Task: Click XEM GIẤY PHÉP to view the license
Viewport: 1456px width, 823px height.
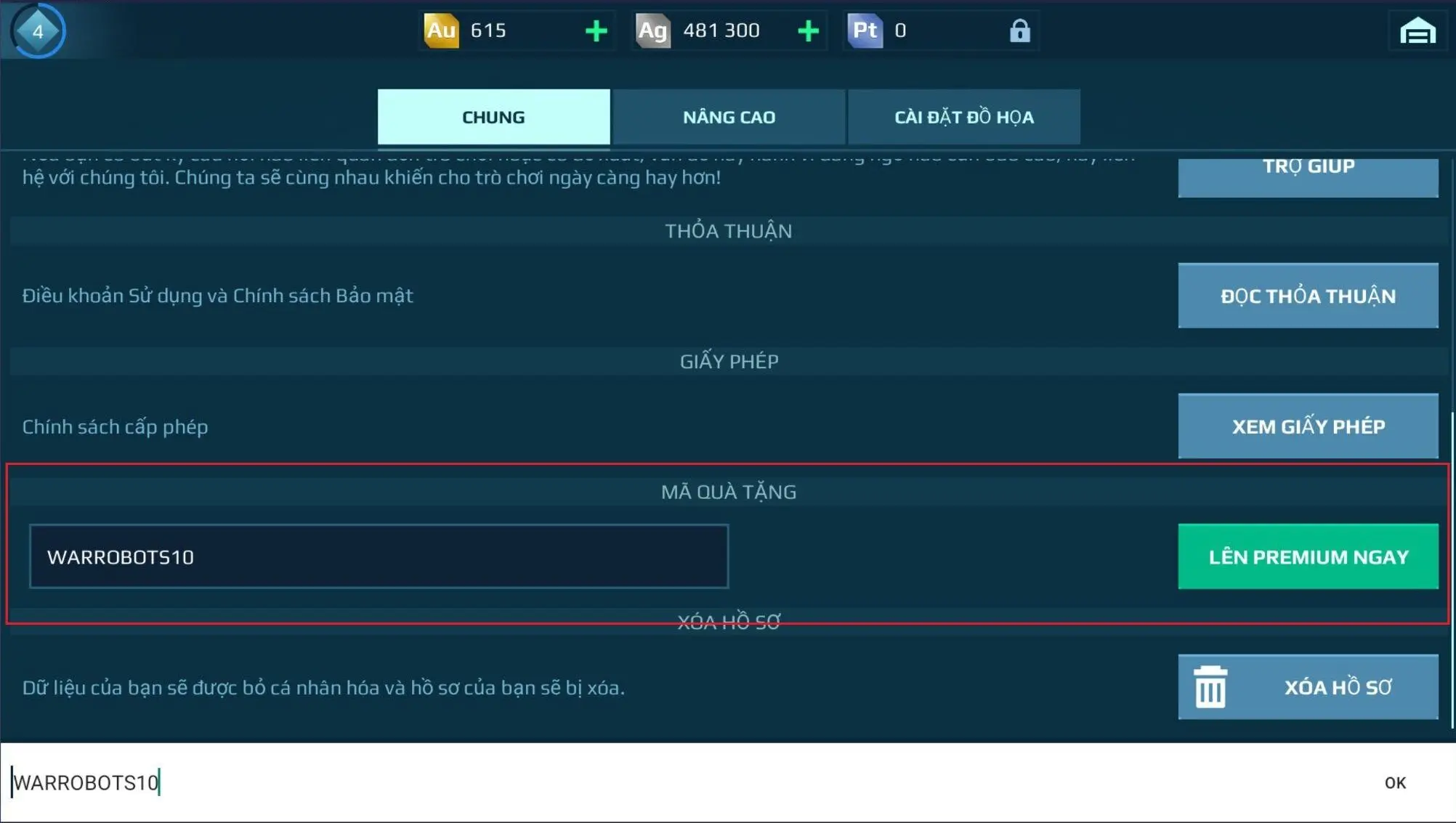Action: [x=1308, y=426]
